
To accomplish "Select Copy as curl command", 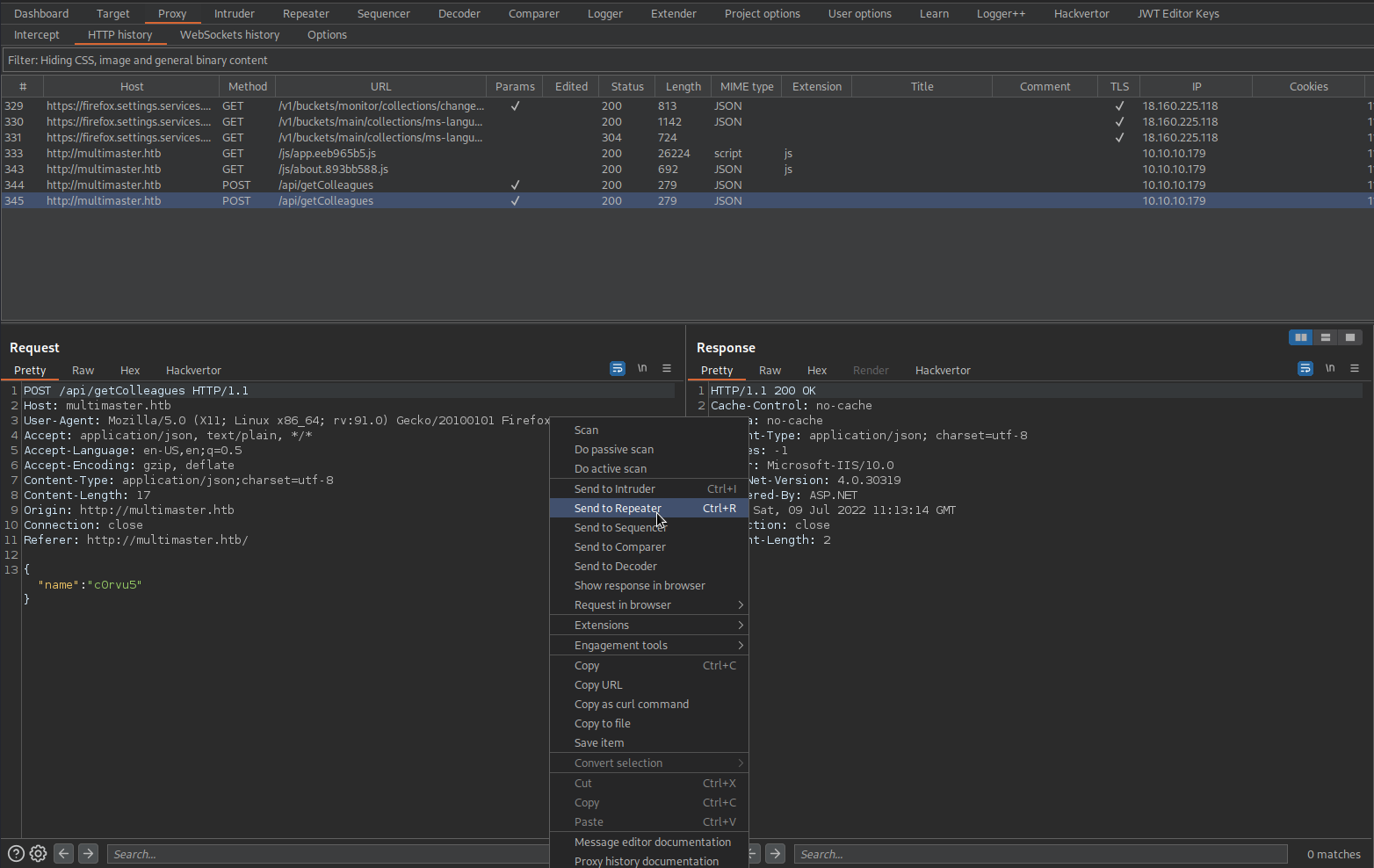I will 648,704.
